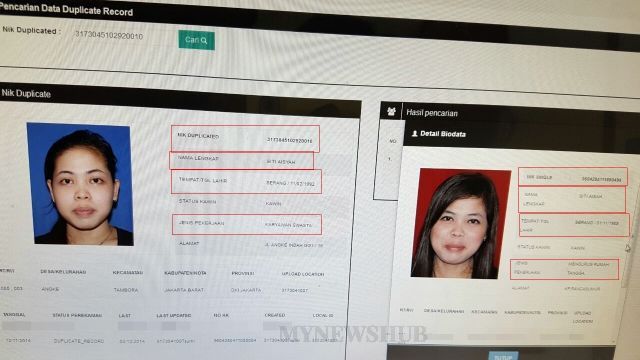Select the 'KECAMATAN' column header in left table
The width and height of the screenshot is (640, 360).
pyautogui.click(x=127, y=273)
